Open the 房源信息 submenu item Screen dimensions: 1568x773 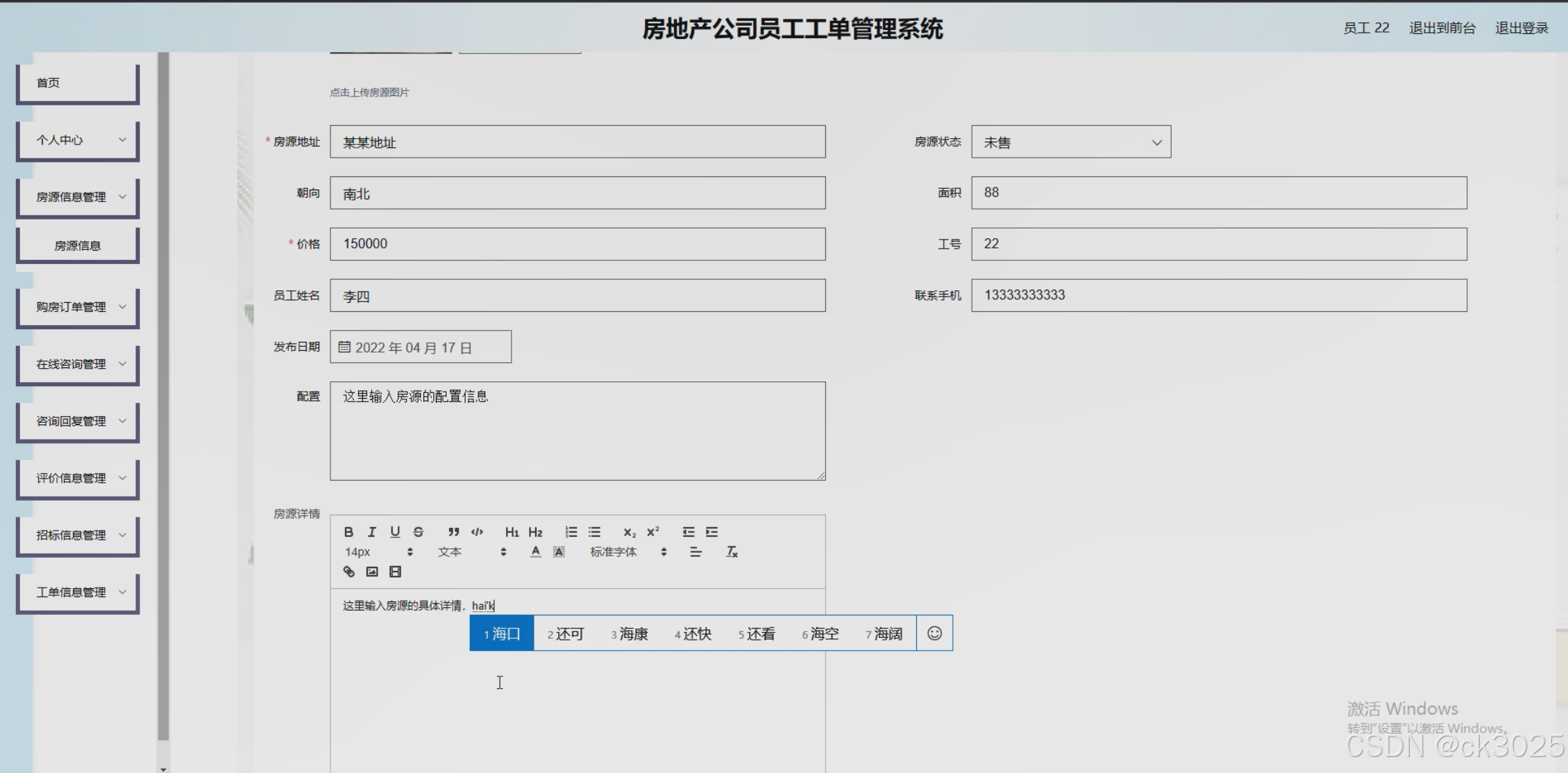78,246
